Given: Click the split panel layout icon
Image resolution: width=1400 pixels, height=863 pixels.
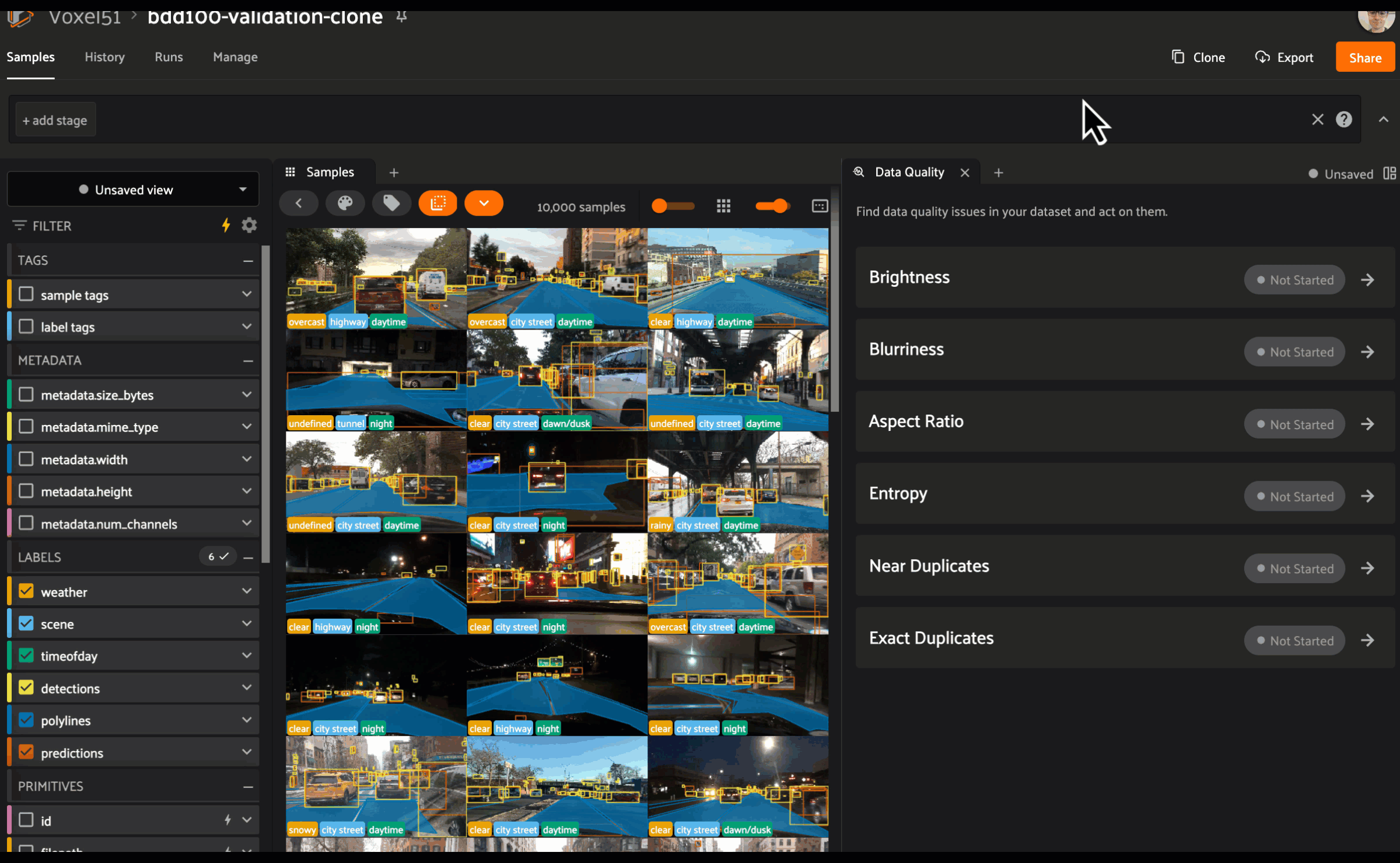Looking at the screenshot, I should (1389, 173).
